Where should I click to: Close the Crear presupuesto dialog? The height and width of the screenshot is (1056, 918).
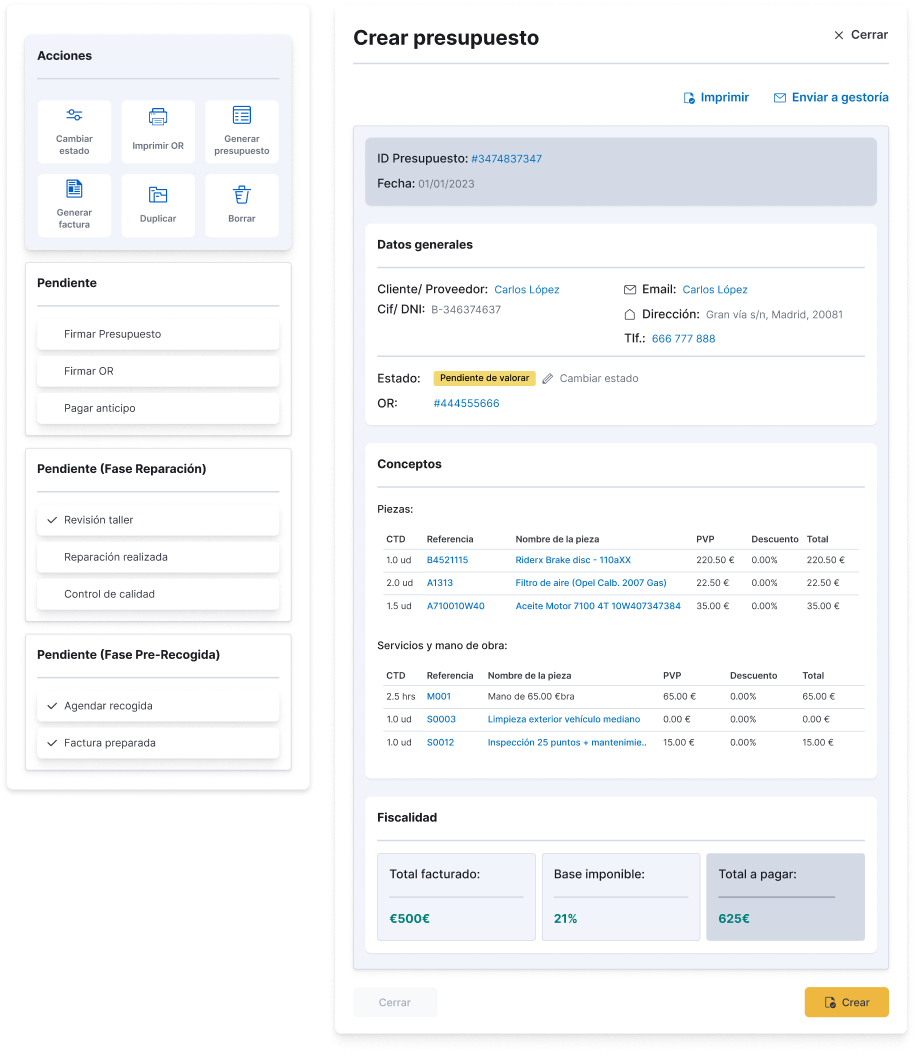(x=860, y=35)
